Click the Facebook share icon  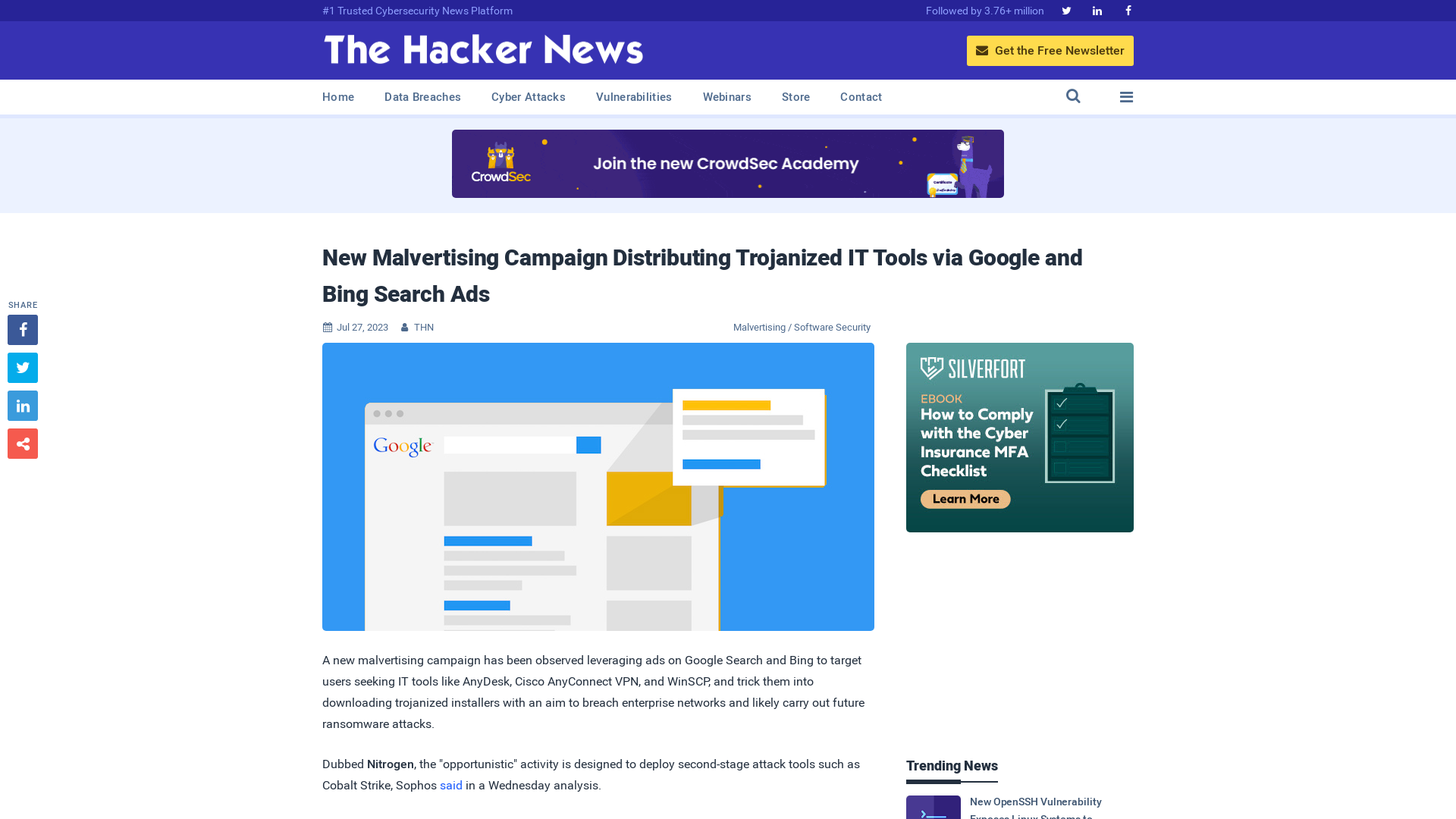coord(23,330)
